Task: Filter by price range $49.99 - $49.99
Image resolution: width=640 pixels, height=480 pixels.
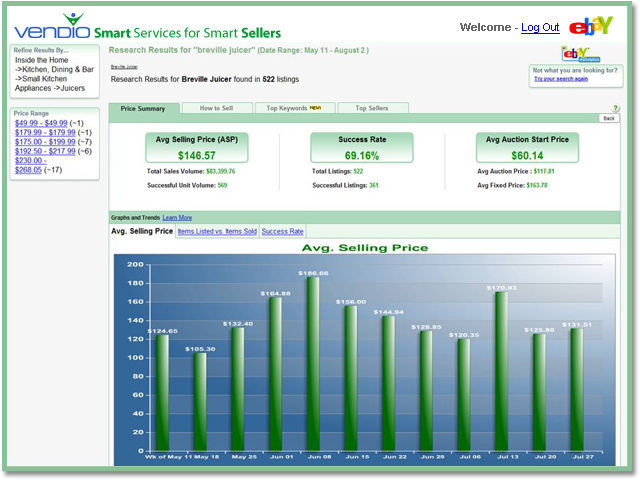Action: 41,123
